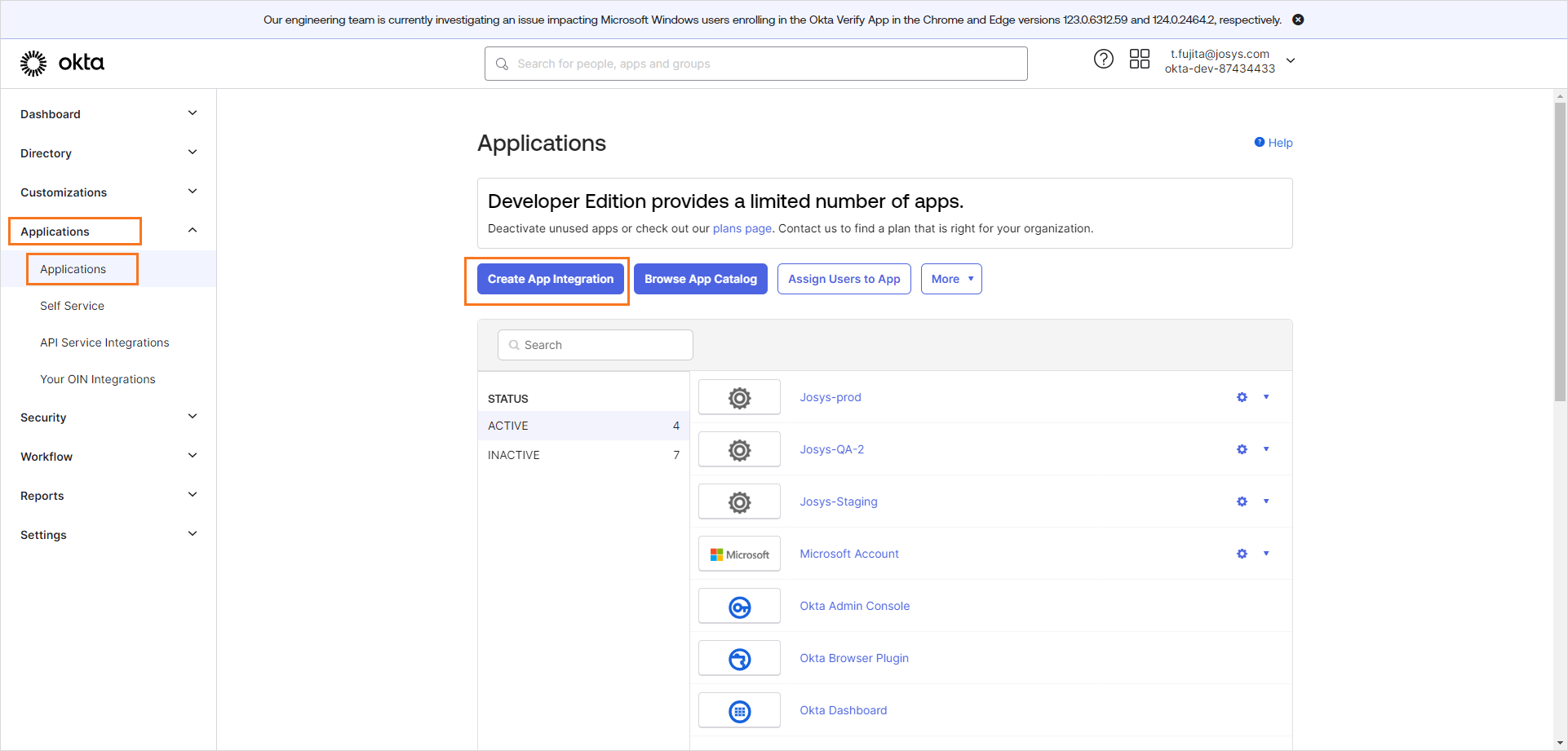Expand the Directory sidebar section
The image size is (1568, 751).
point(193,152)
